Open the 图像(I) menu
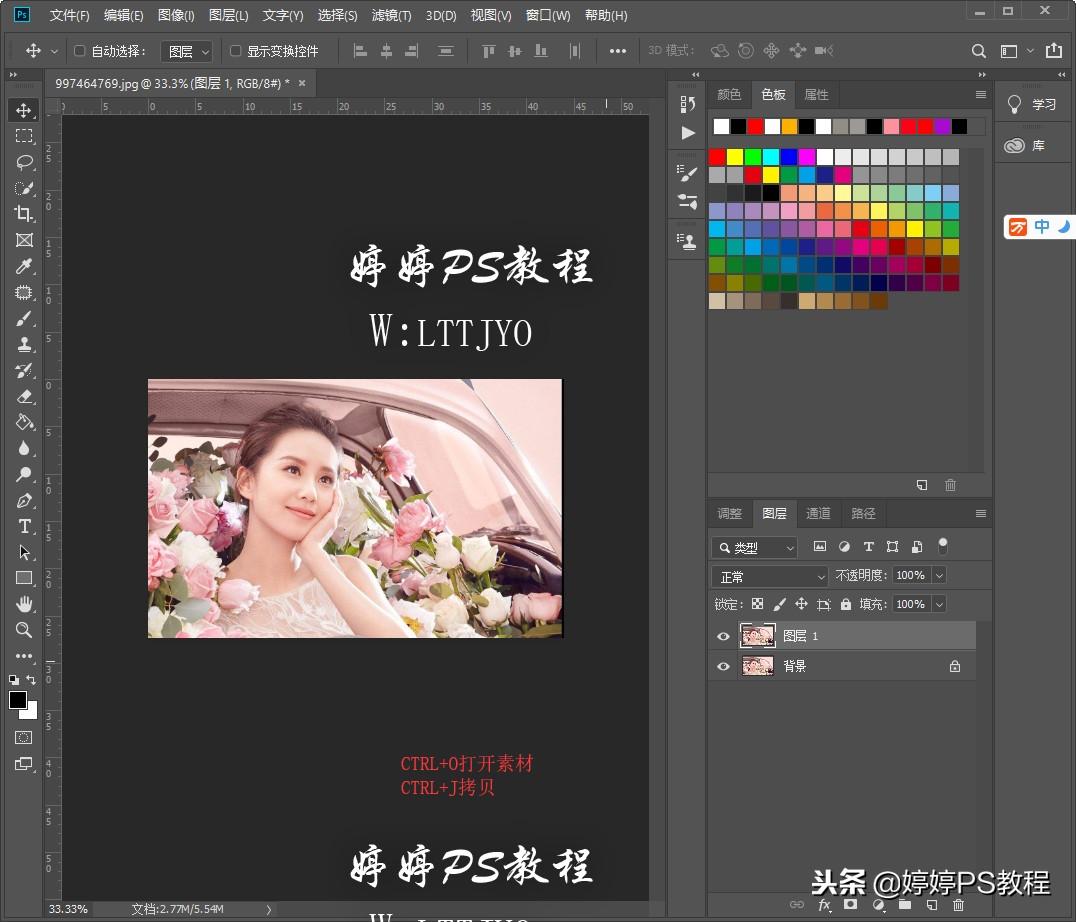This screenshot has height=922, width=1076. [x=176, y=15]
